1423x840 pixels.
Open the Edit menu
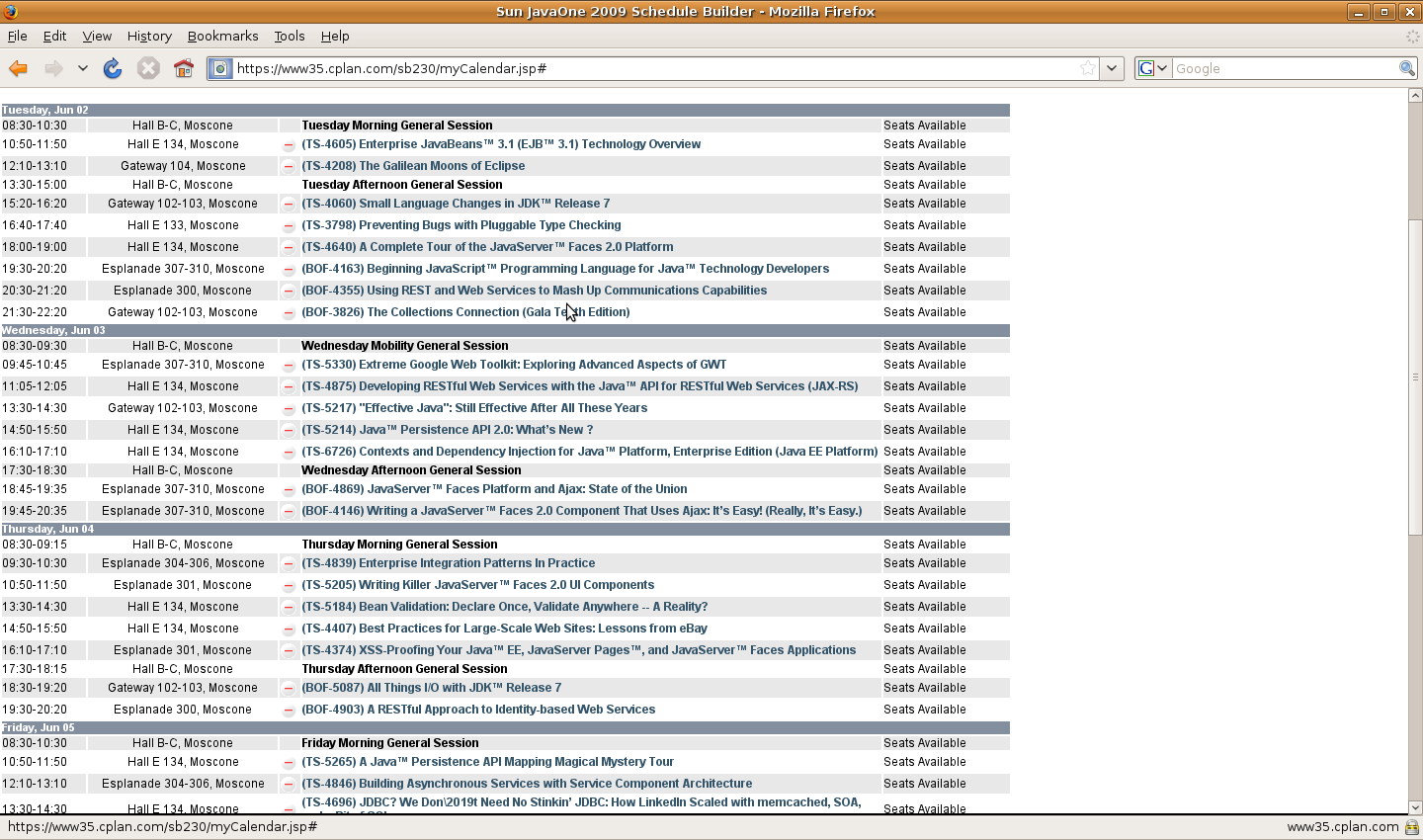pyautogui.click(x=54, y=36)
